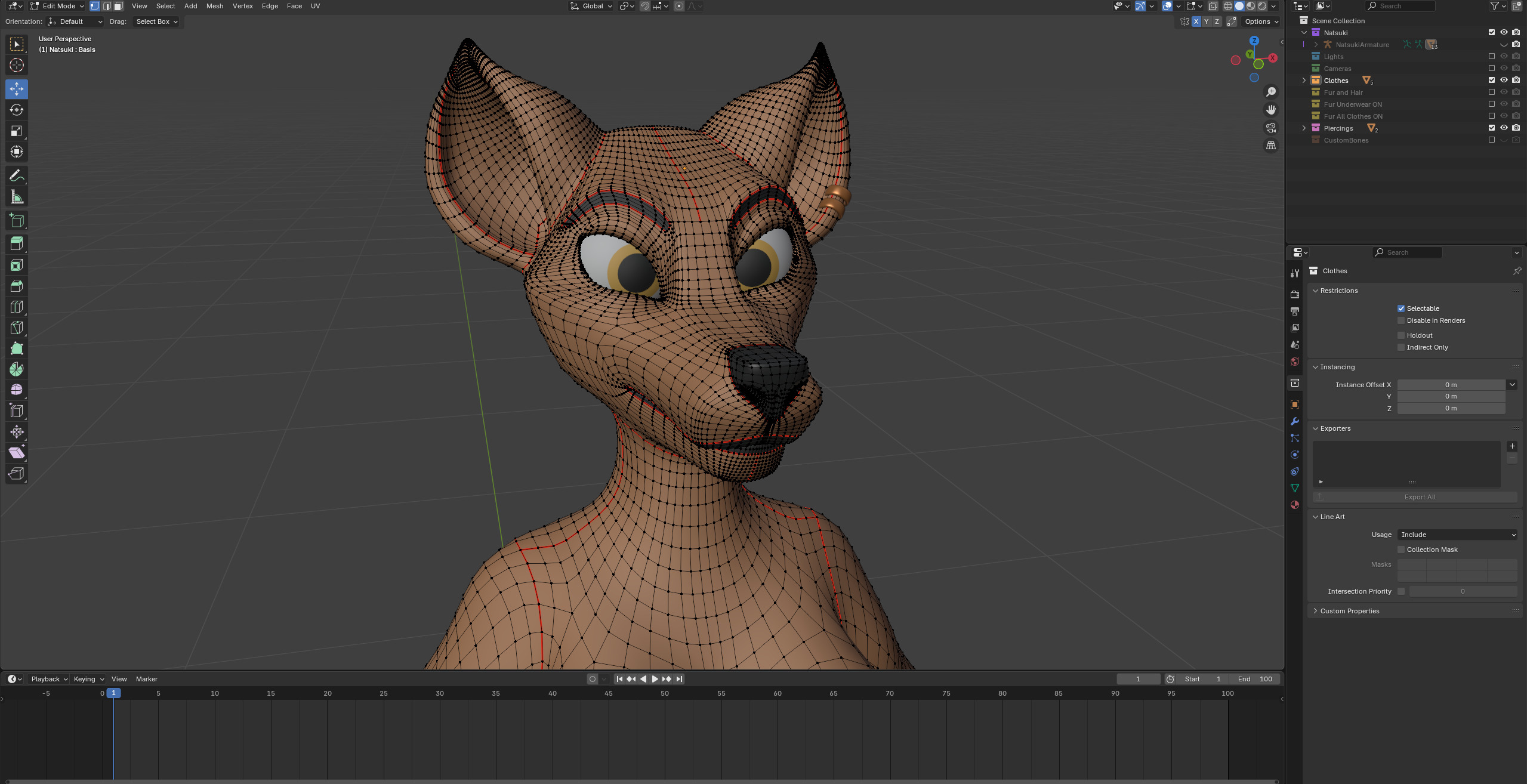Viewport: 1527px width, 784px height.
Task: Open the Select menu
Action: 165,6
